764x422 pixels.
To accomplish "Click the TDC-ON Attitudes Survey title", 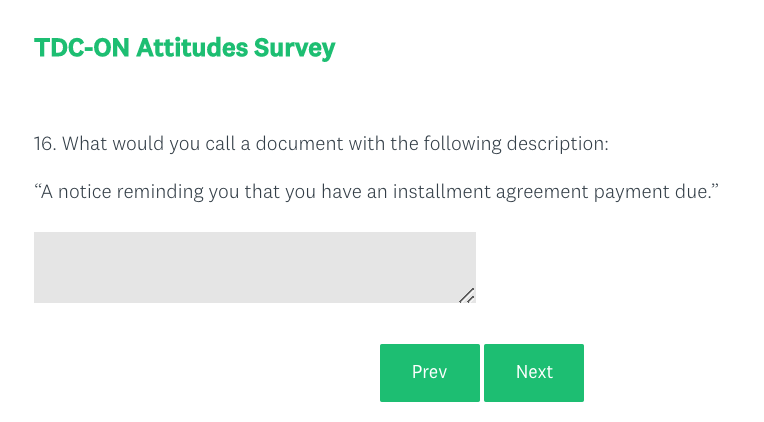I will click(184, 48).
